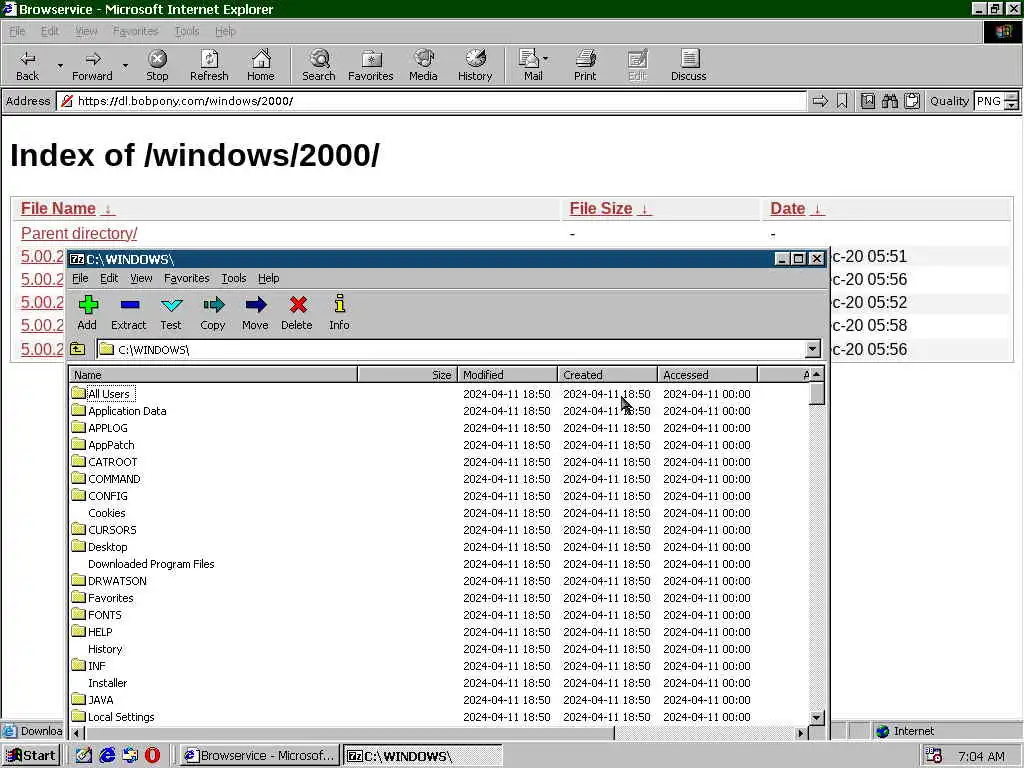Image resolution: width=1024 pixels, height=768 pixels.
Task: Sort 7-Zip list by Size column
Action: pyautogui.click(x=408, y=375)
